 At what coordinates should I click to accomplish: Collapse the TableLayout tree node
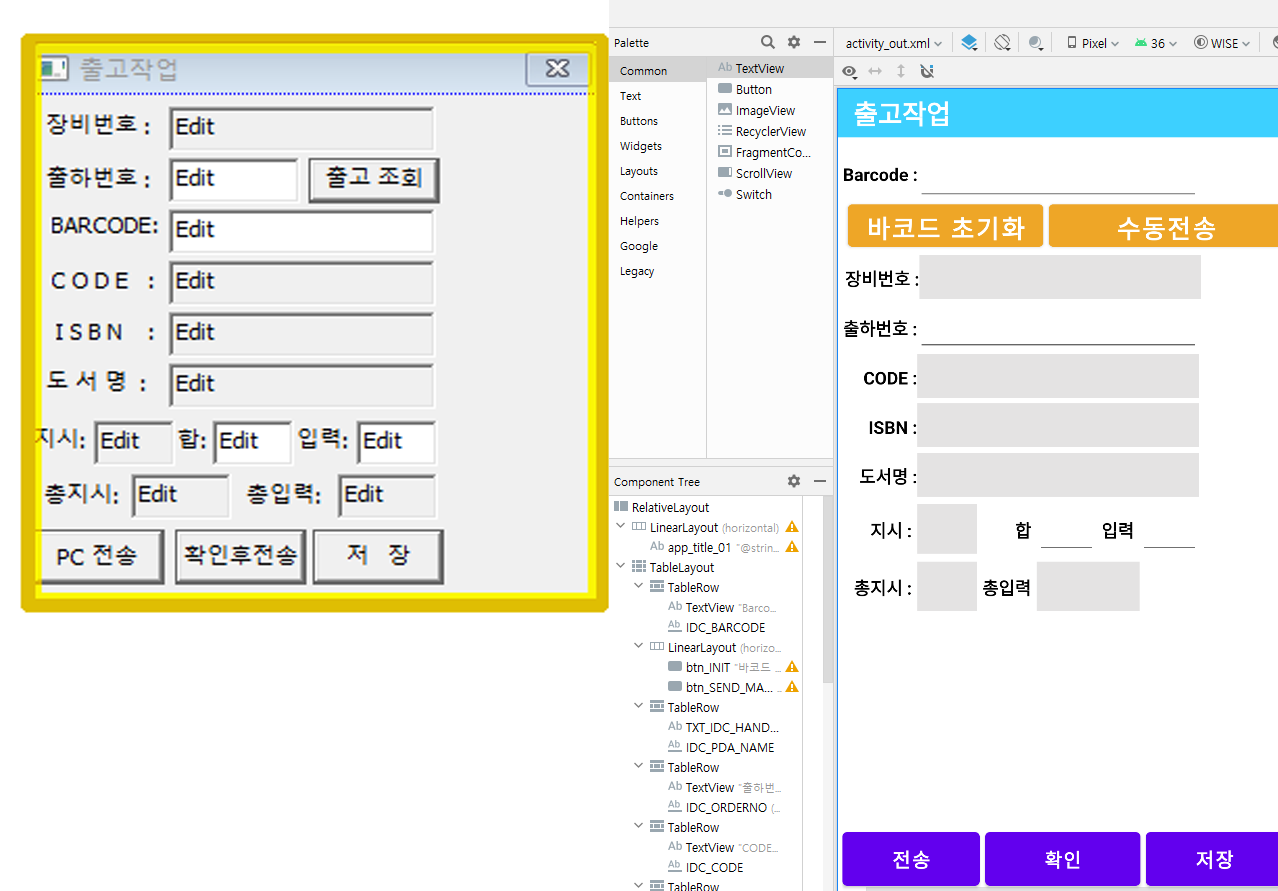pyautogui.click(x=621, y=567)
